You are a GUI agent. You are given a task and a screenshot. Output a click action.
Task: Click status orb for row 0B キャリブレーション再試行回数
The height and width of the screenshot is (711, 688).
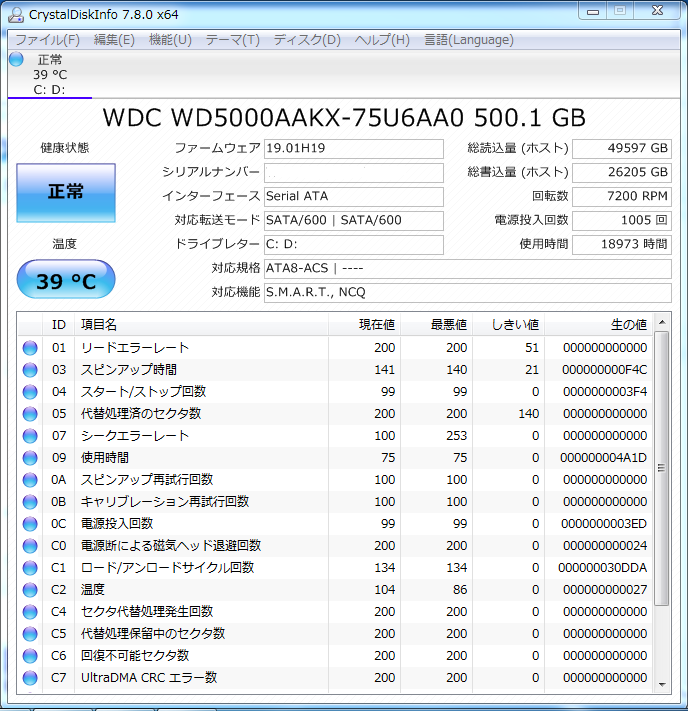(x=30, y=502)
